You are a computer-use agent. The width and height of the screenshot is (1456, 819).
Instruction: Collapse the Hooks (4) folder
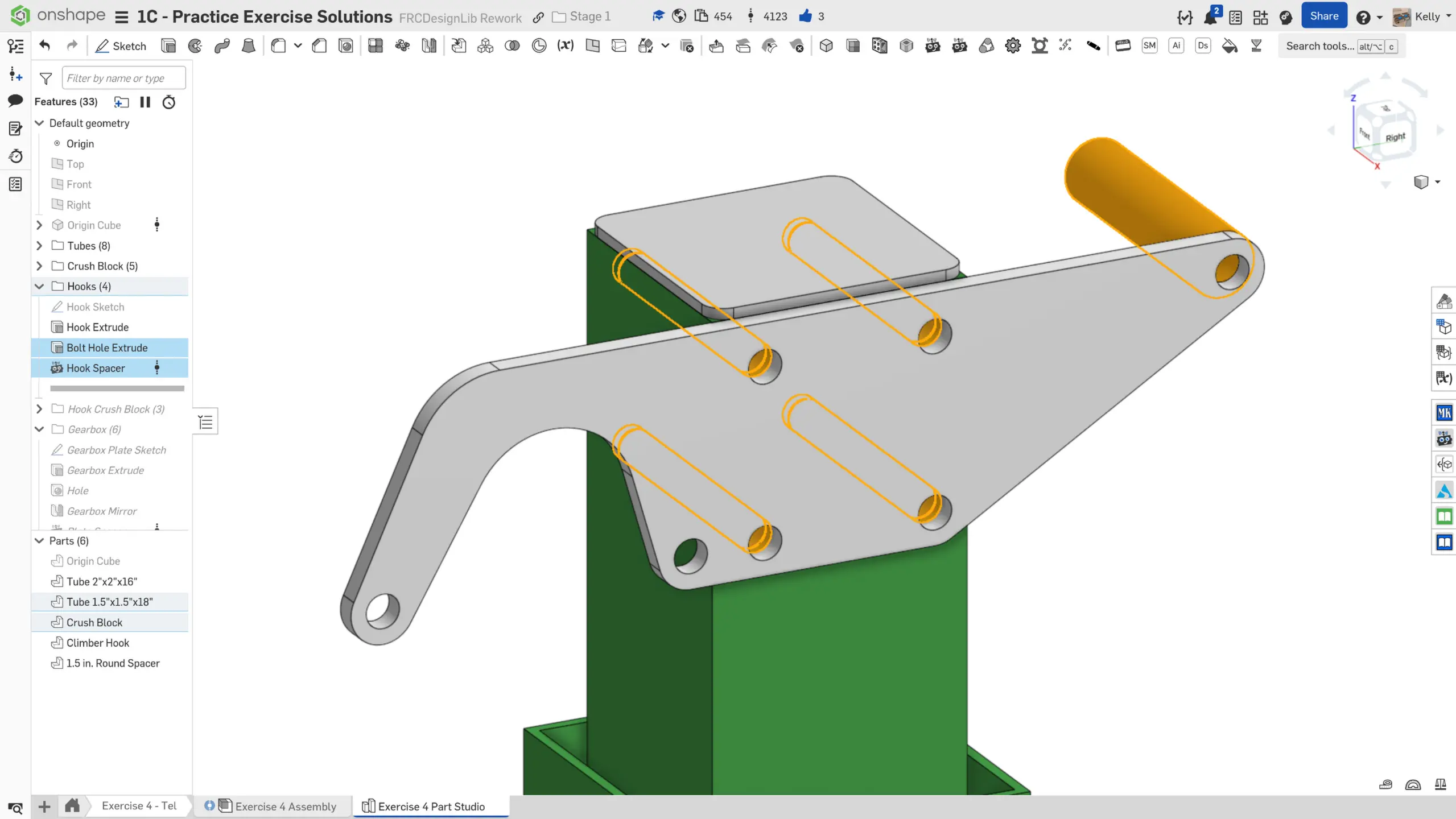pos(39,286)
